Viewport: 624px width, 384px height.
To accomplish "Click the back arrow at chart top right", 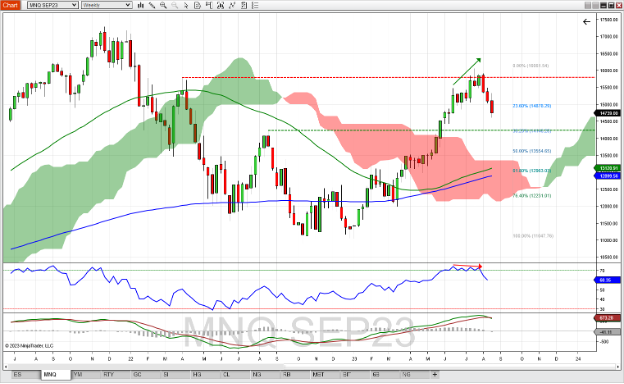I will click(x=587, y=22).
